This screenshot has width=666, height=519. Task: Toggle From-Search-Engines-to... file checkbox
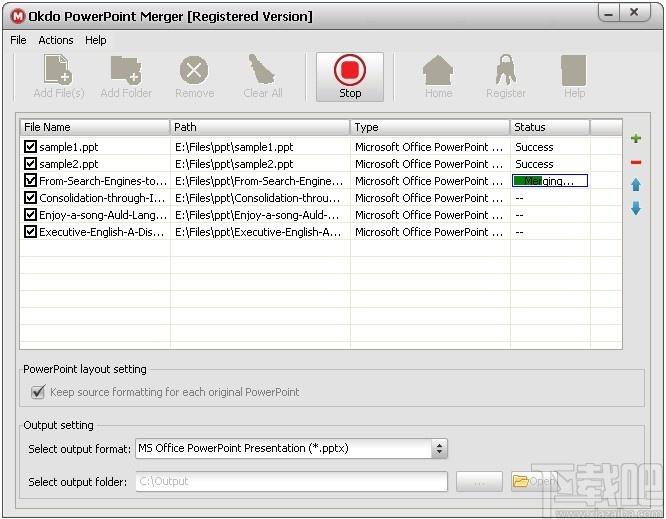tap(30, 181)
